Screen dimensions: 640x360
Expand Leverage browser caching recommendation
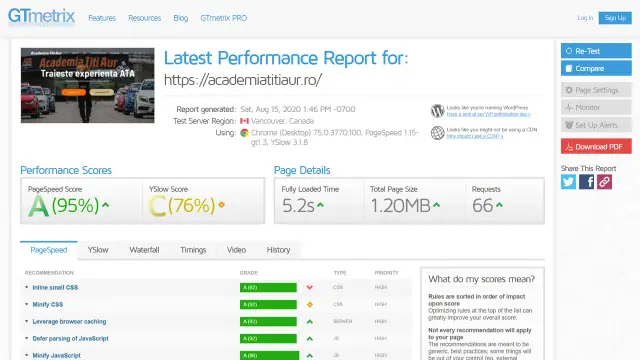tap(69, 322)
